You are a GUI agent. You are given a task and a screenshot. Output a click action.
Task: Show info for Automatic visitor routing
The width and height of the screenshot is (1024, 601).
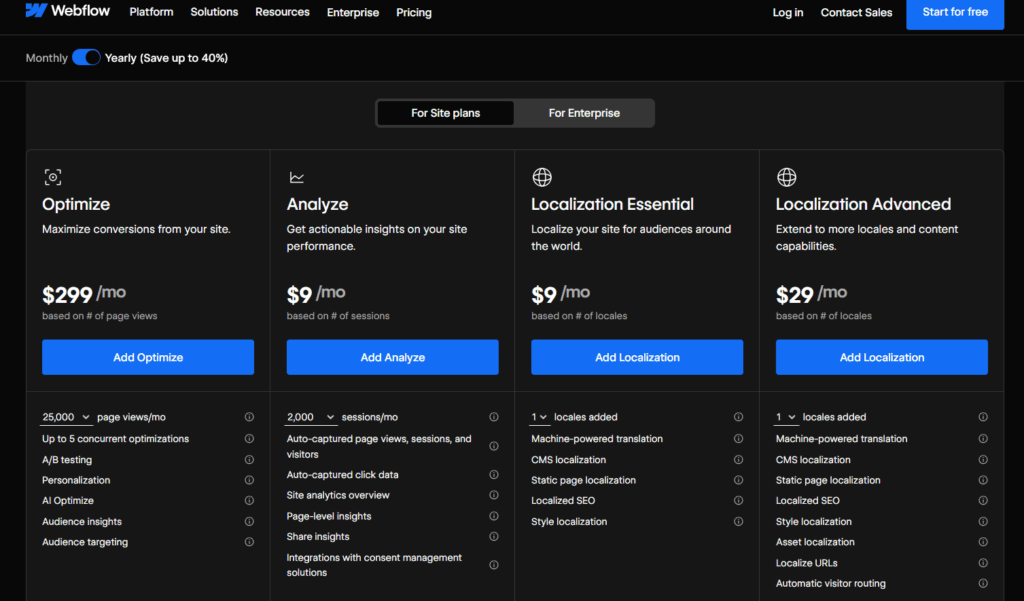[x=983, y=583]
